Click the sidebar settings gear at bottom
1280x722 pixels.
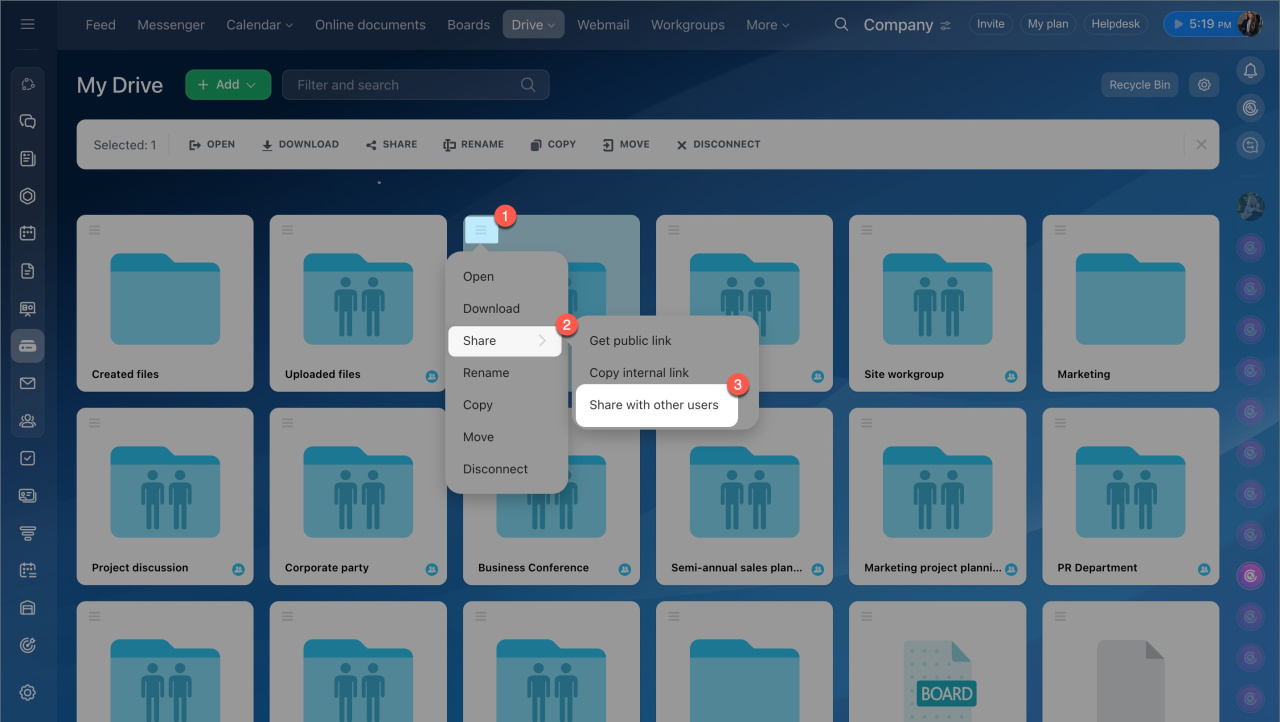[x=28, y=692]
